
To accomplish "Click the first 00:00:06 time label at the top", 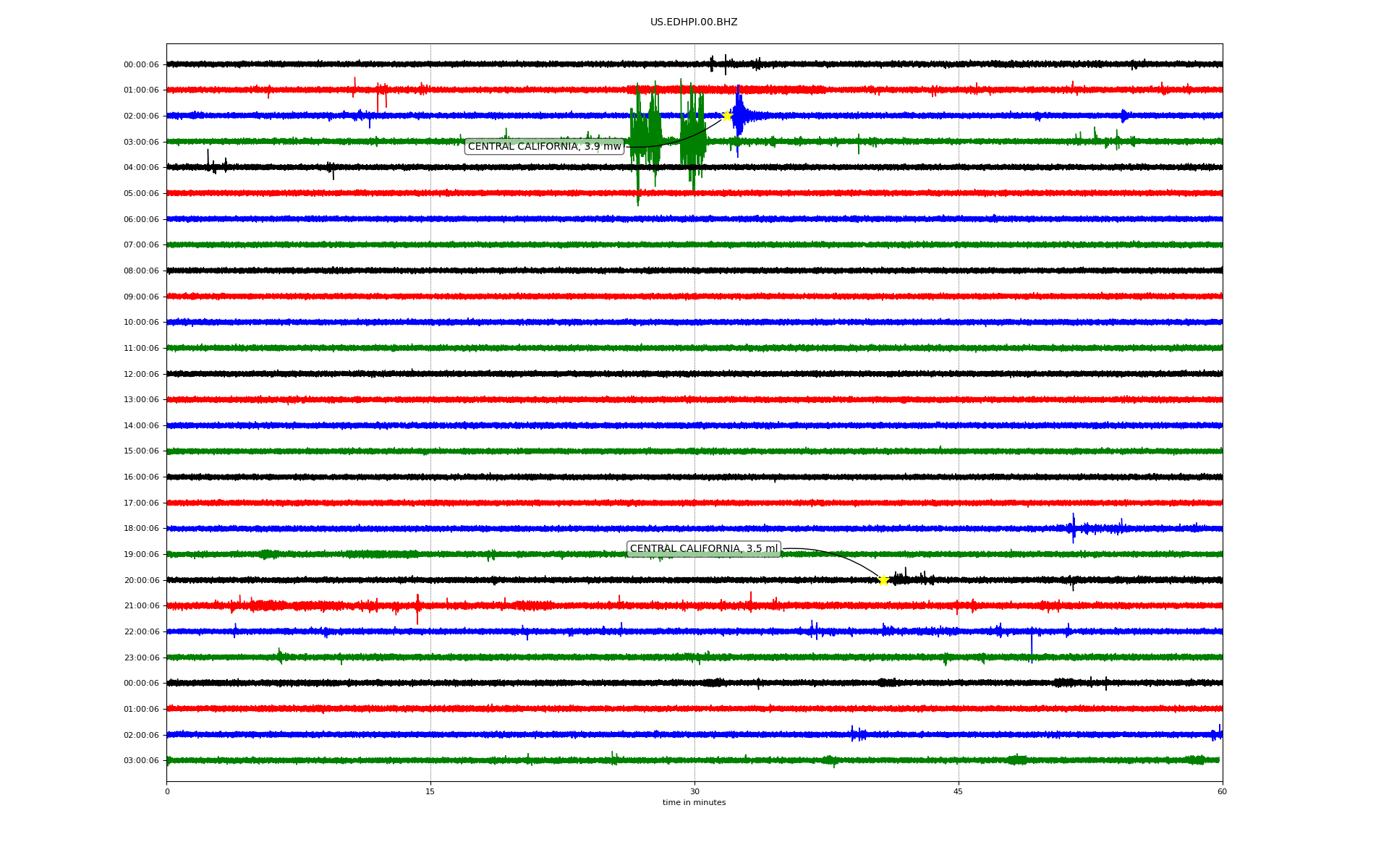I will pyautogui.click(x=141, y=65).
